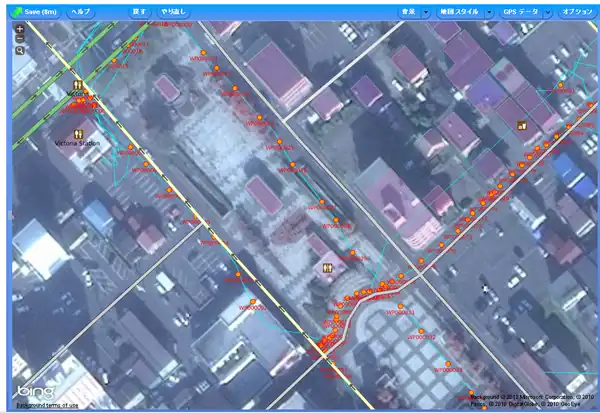Select the toilet icon at top-left road junction
This screenshot has width=600, height=413.
click(x=78, y=86)
